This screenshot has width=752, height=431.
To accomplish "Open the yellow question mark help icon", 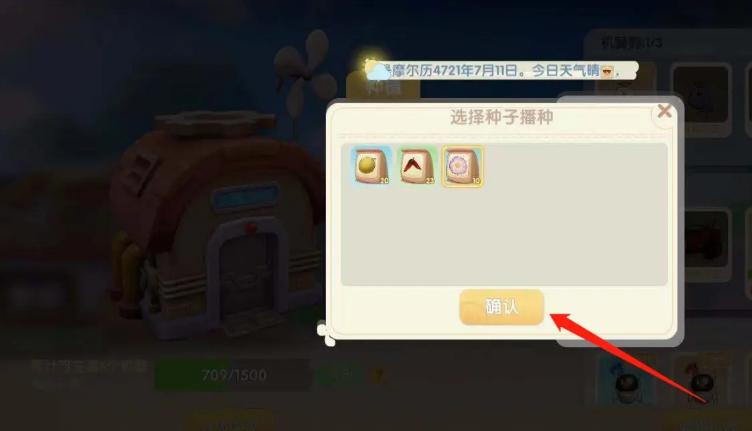I will point(378,374).
